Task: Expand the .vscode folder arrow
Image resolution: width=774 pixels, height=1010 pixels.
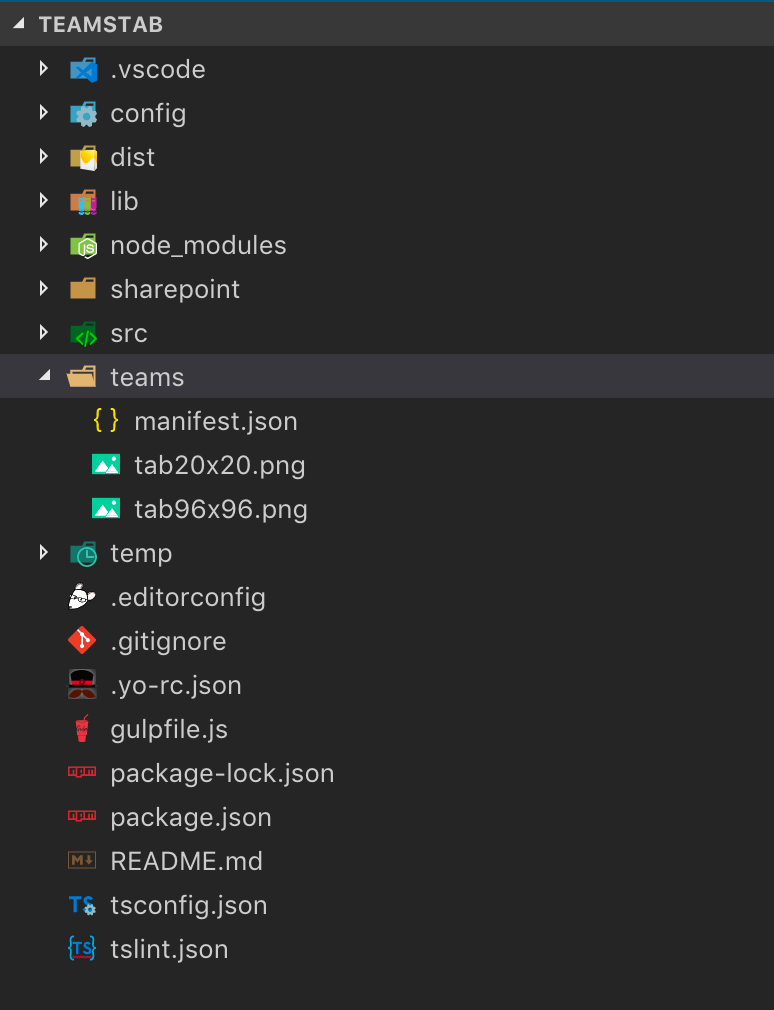Action: tap(43, 69)
